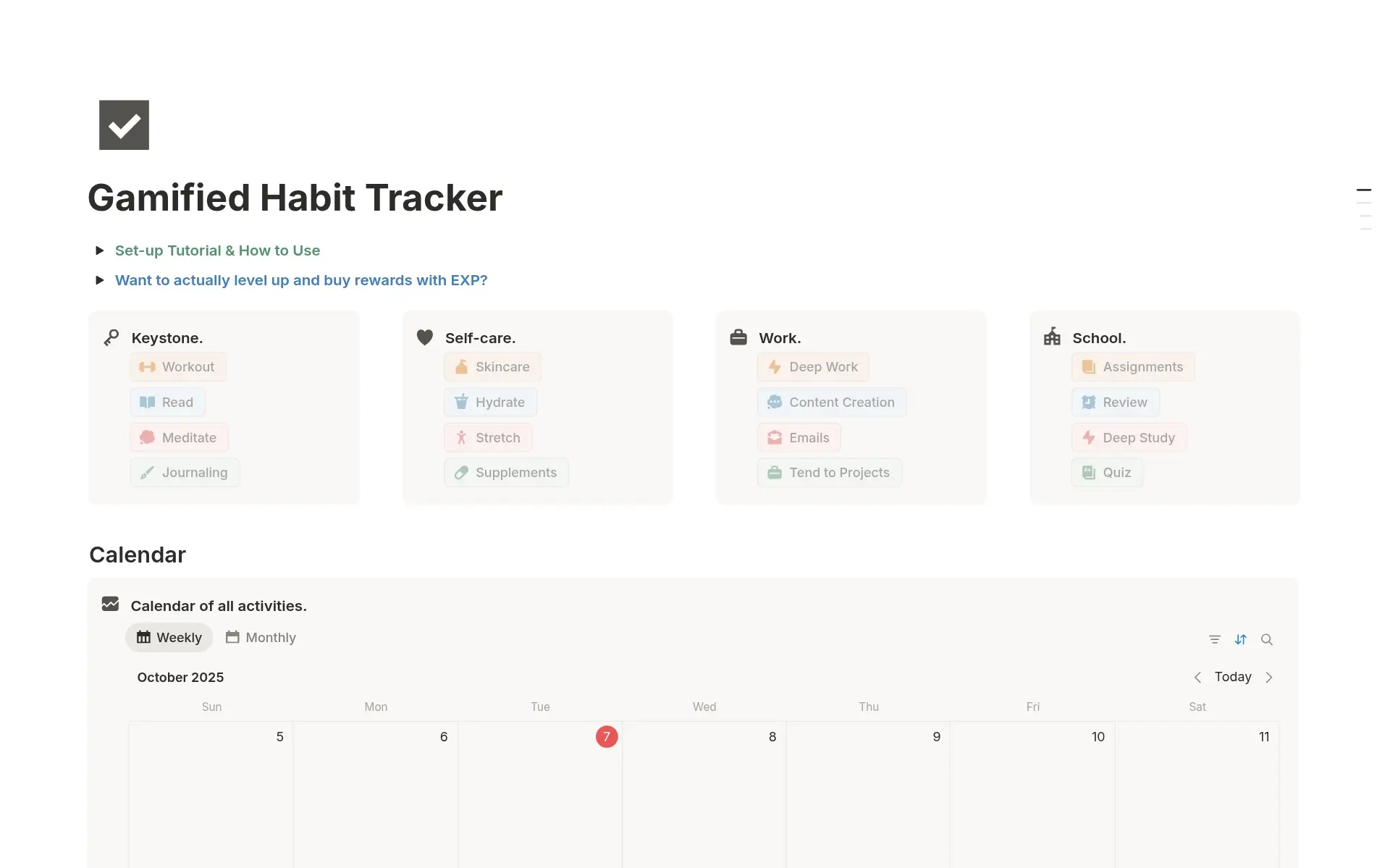1390x868 pixels.
Task: Click the Supplements habit button
Action: point(506,473)
